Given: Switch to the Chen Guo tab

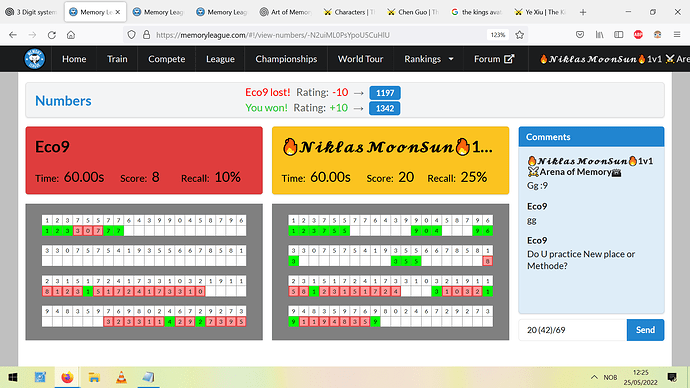Looking at the screenshot, I should (413, 12).
